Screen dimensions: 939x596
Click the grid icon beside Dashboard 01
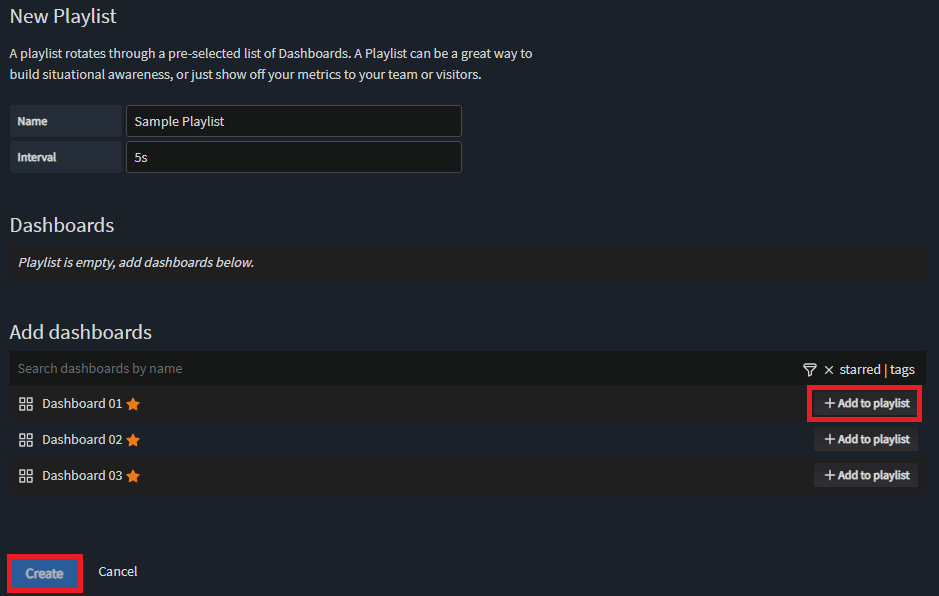(x=26, y=404)
